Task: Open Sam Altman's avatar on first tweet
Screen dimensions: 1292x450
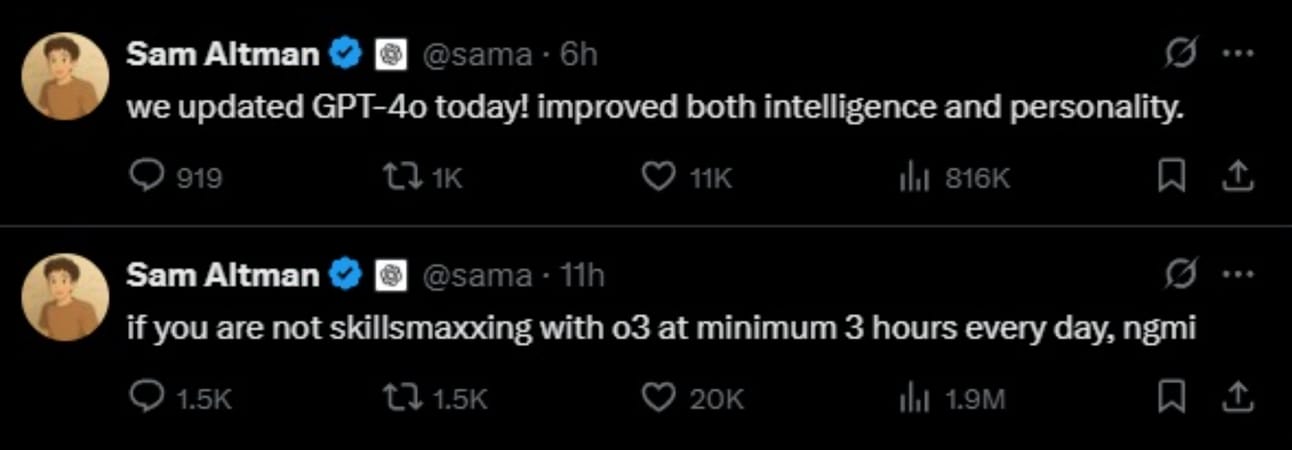Action: (x=65, y=76)
